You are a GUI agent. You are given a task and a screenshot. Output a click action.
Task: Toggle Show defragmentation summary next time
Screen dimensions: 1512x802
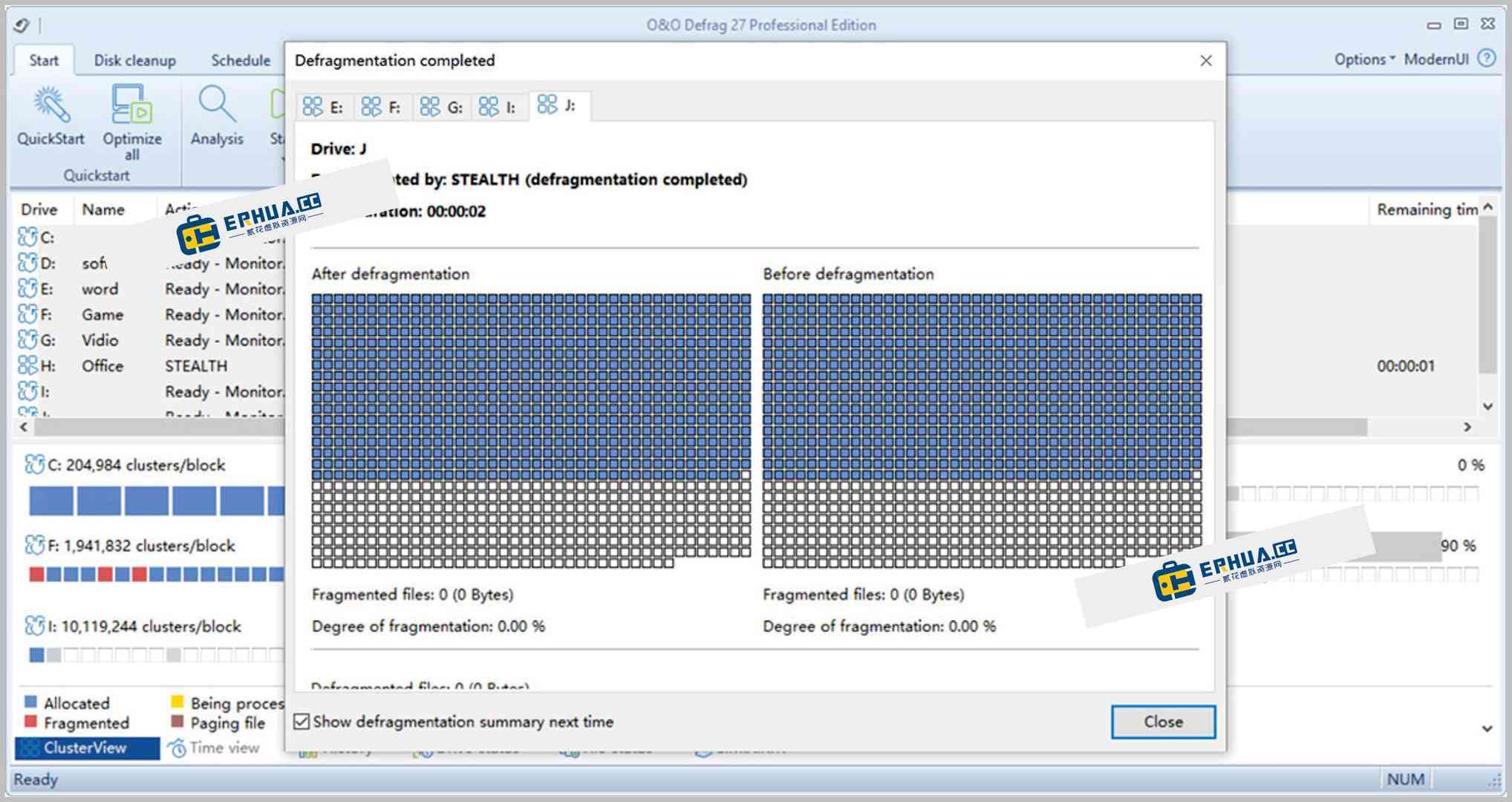point(302,721)
